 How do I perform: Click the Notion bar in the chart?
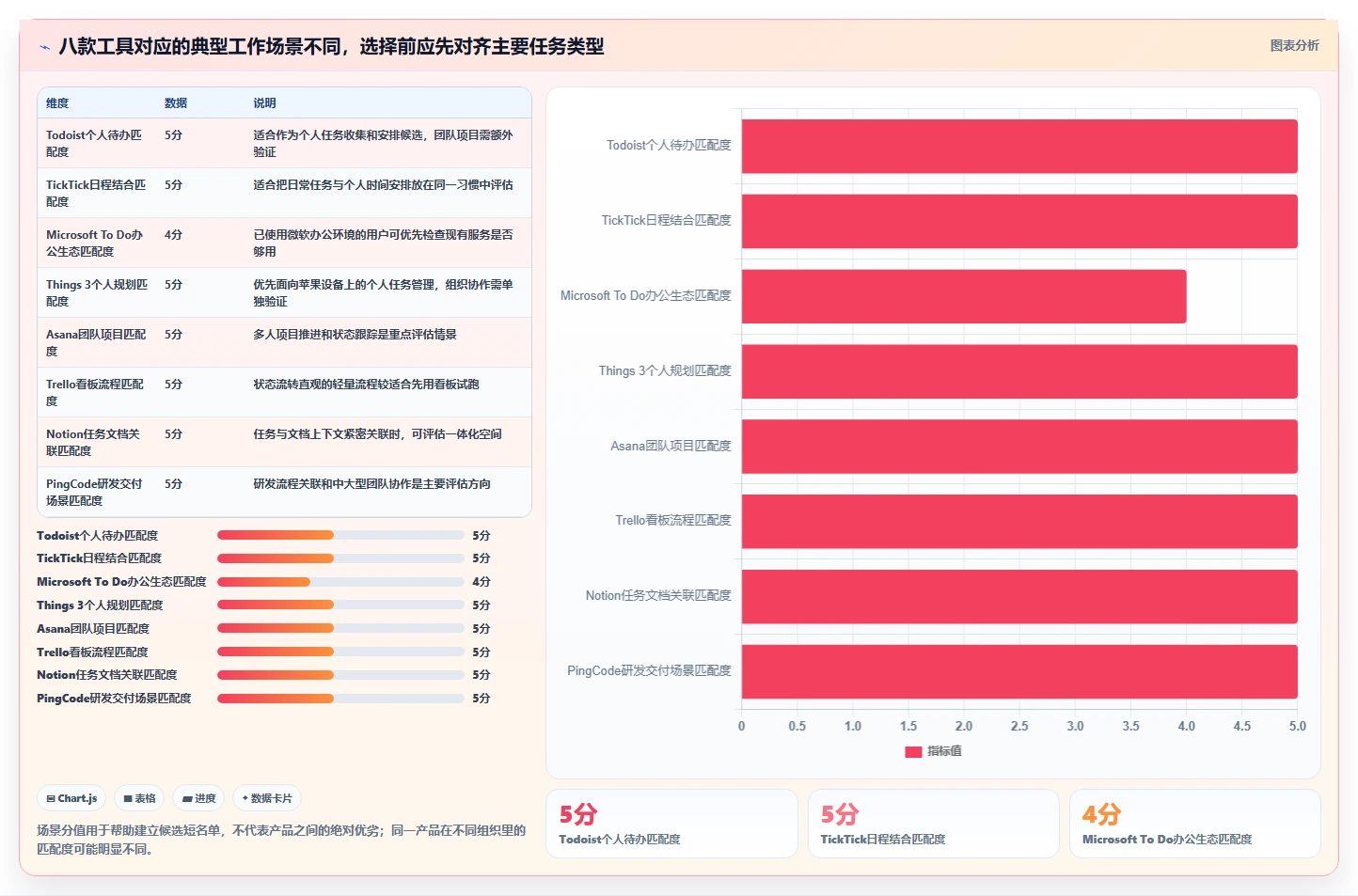[x=1019, y=596]
